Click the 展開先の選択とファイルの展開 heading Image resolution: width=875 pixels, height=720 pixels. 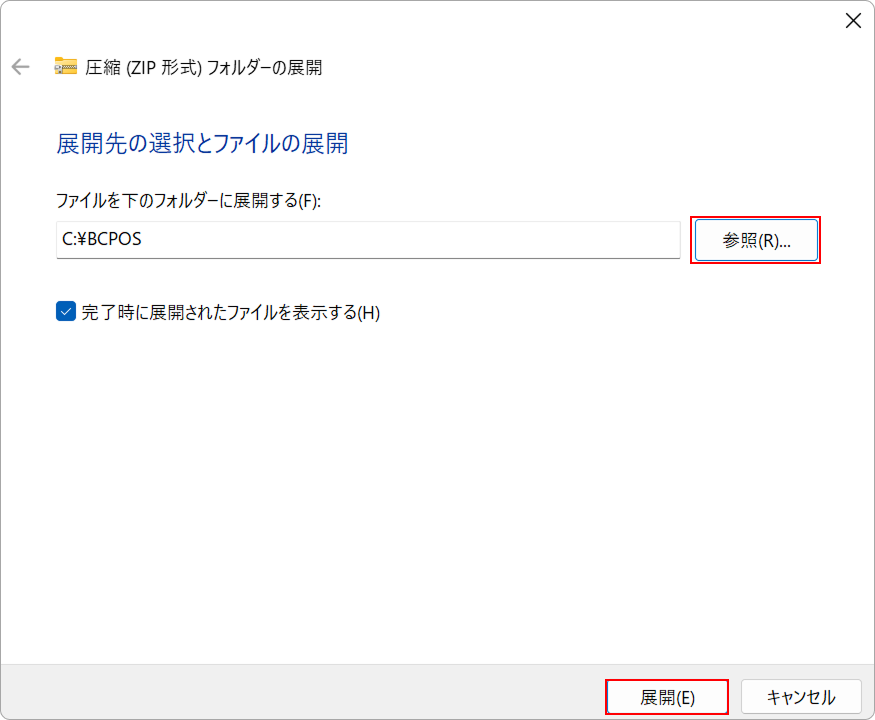202,144
